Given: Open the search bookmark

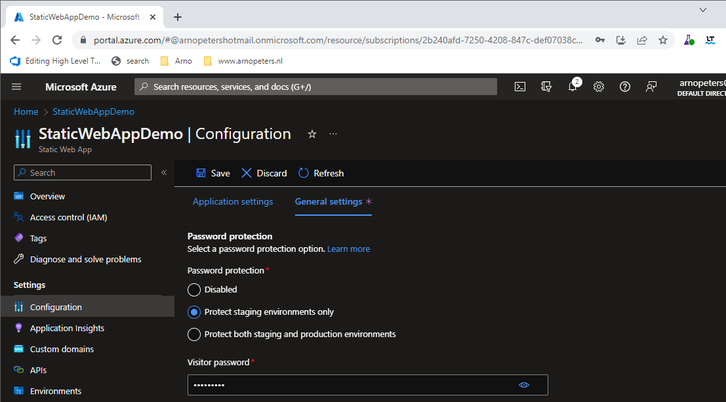Looking at the screenshot, I should pyautogui.click(x=131, y=61).
